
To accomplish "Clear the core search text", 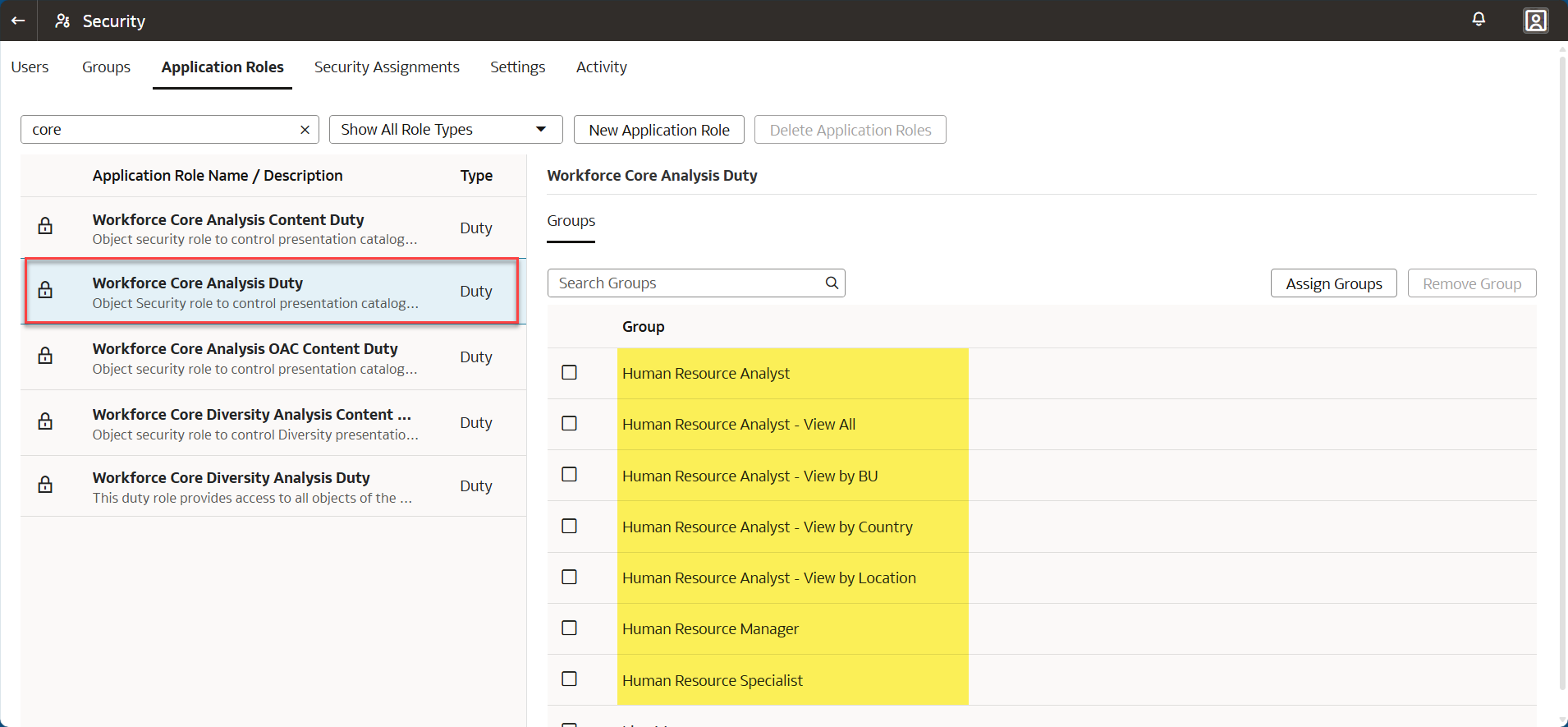I will pyautogui.click(x=305, y=130).
